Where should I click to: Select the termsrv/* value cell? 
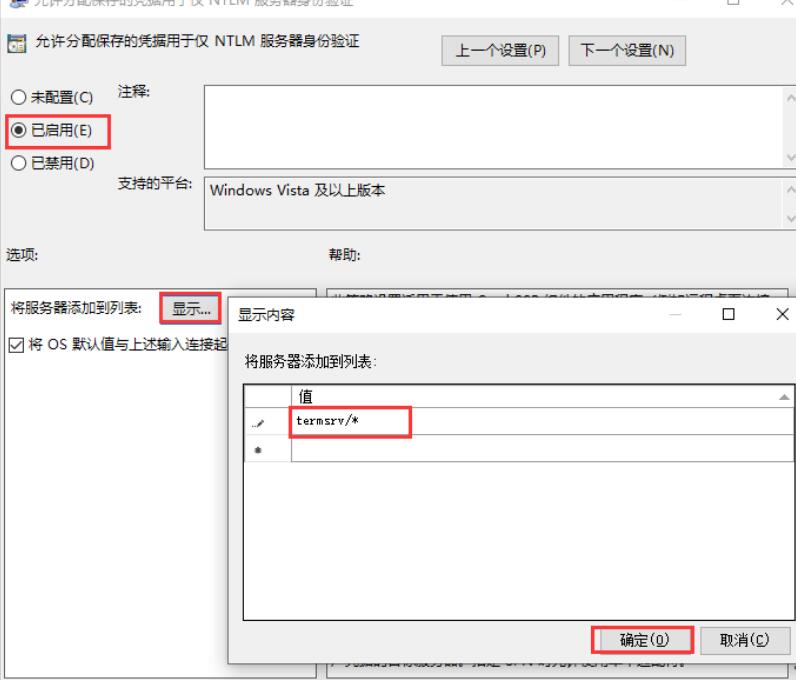coord(542,421)
